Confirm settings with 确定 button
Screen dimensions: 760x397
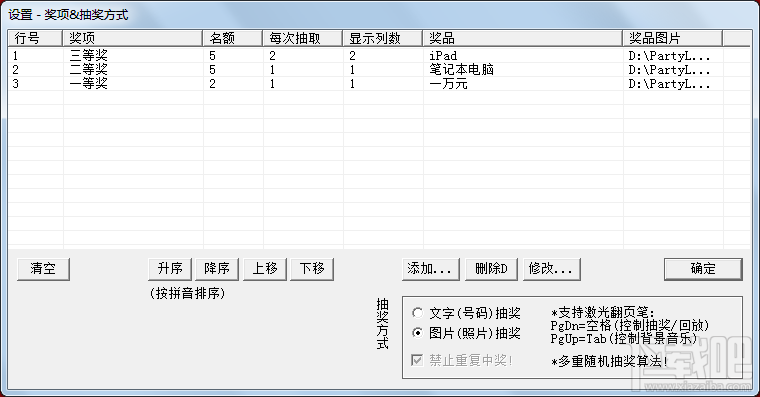click(x=703, y=269)
